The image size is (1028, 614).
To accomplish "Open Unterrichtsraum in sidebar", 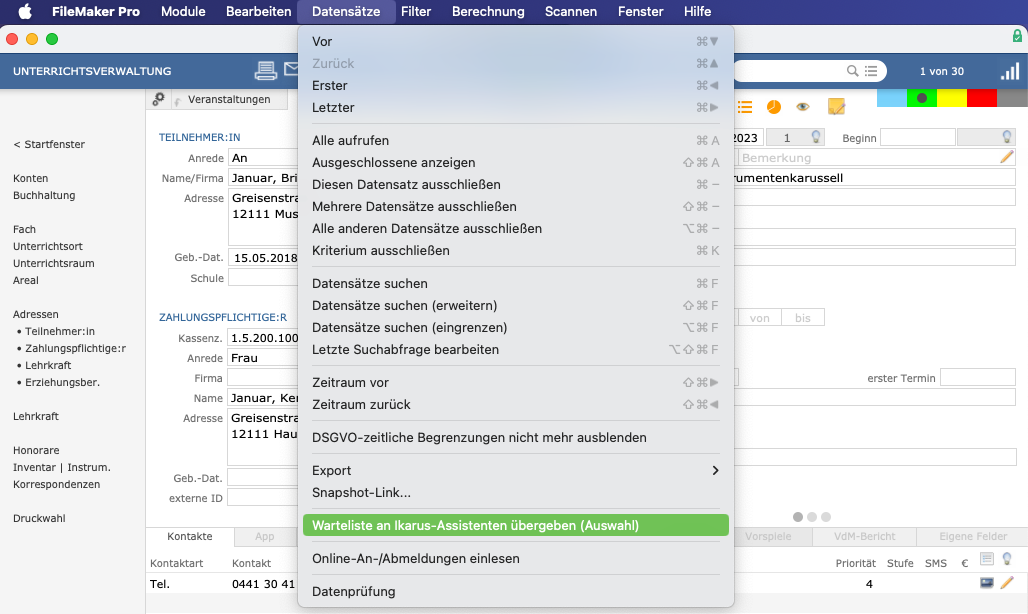I will tap(54, 263).
